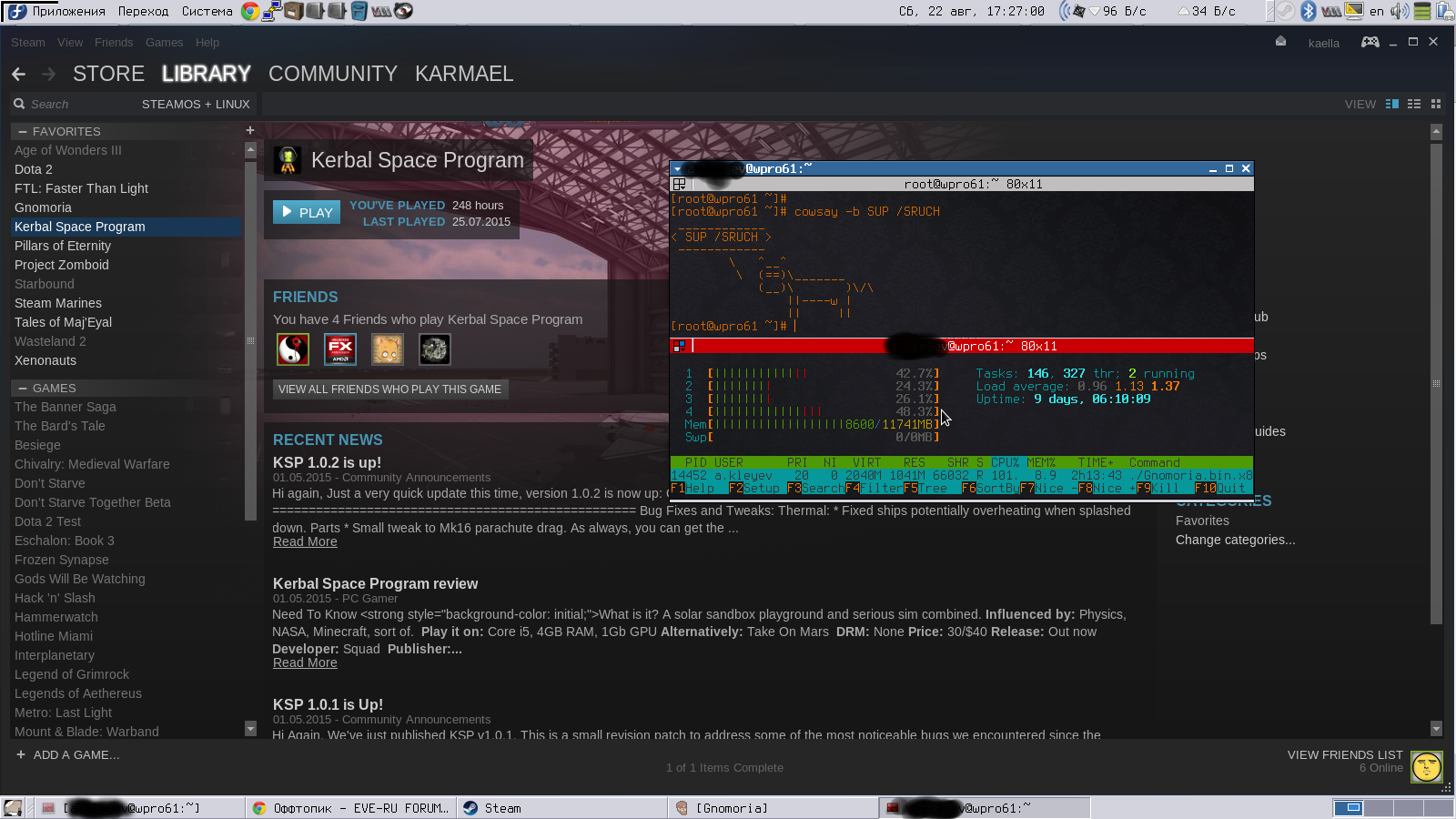Click own avatar beside friends list
1456x819 pixels.
(x=1427, y=767)
